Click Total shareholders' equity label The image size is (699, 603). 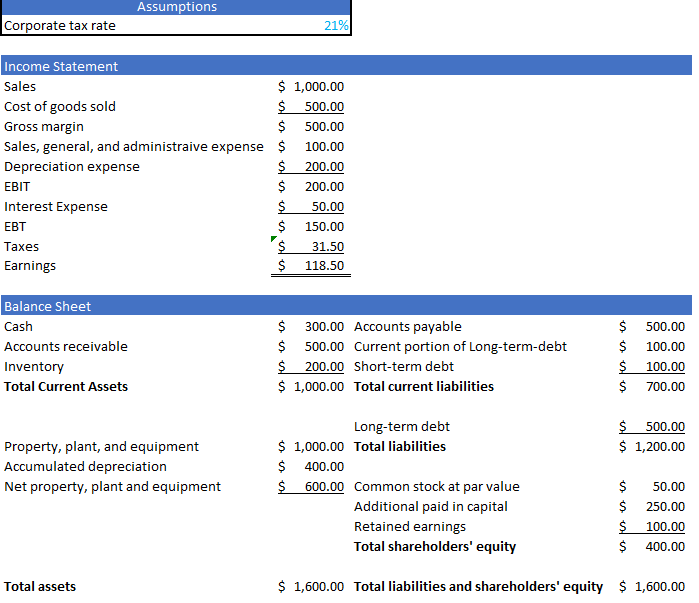pos(435,547)
